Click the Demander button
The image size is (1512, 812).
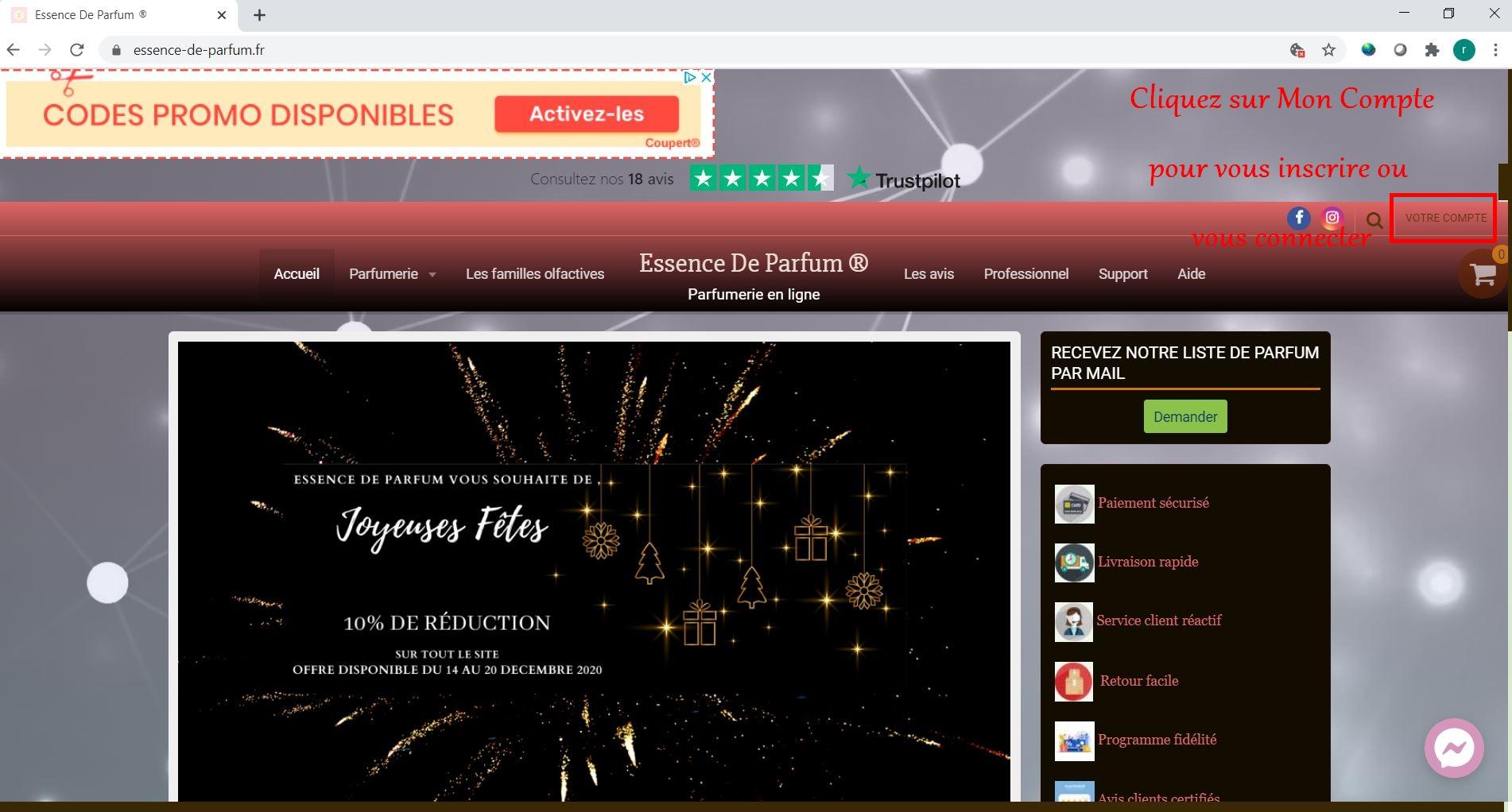1184,416
